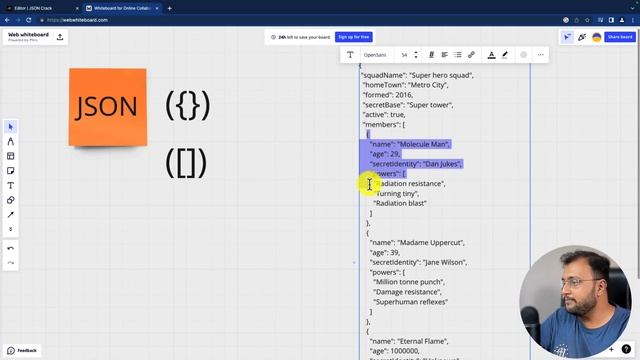Open the help question mark button
The image size is (640, 360).
(x=626, y=349)
